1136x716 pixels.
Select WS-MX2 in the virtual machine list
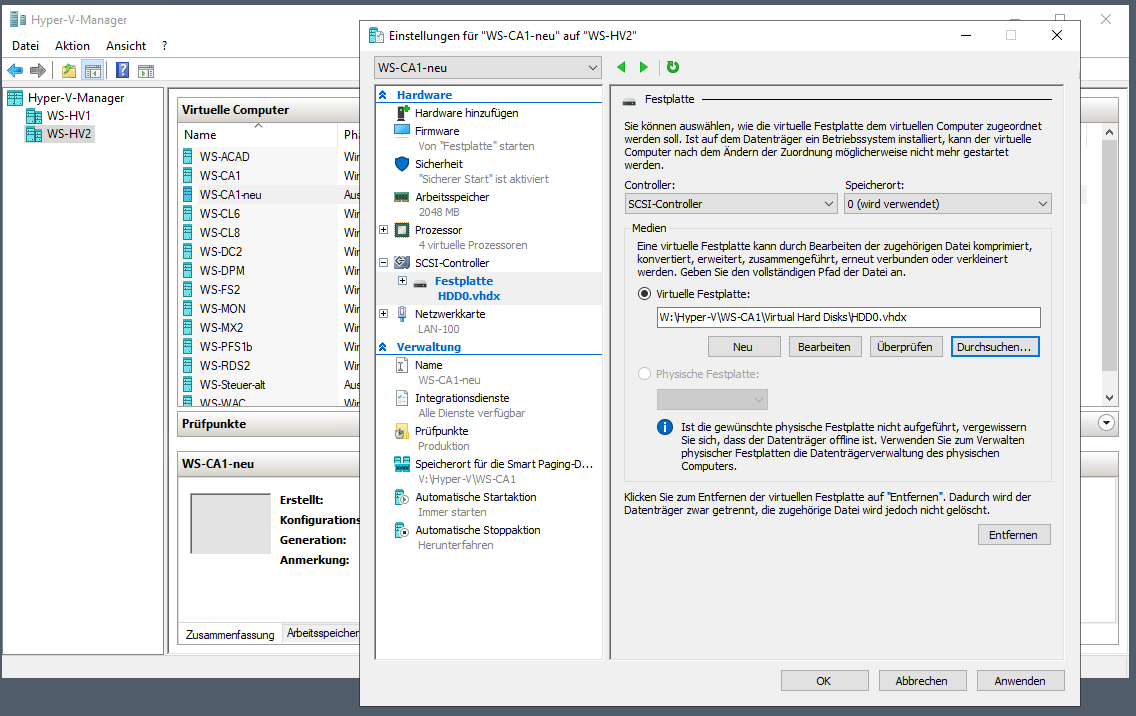pyautogui.click(x=222, y=328)
